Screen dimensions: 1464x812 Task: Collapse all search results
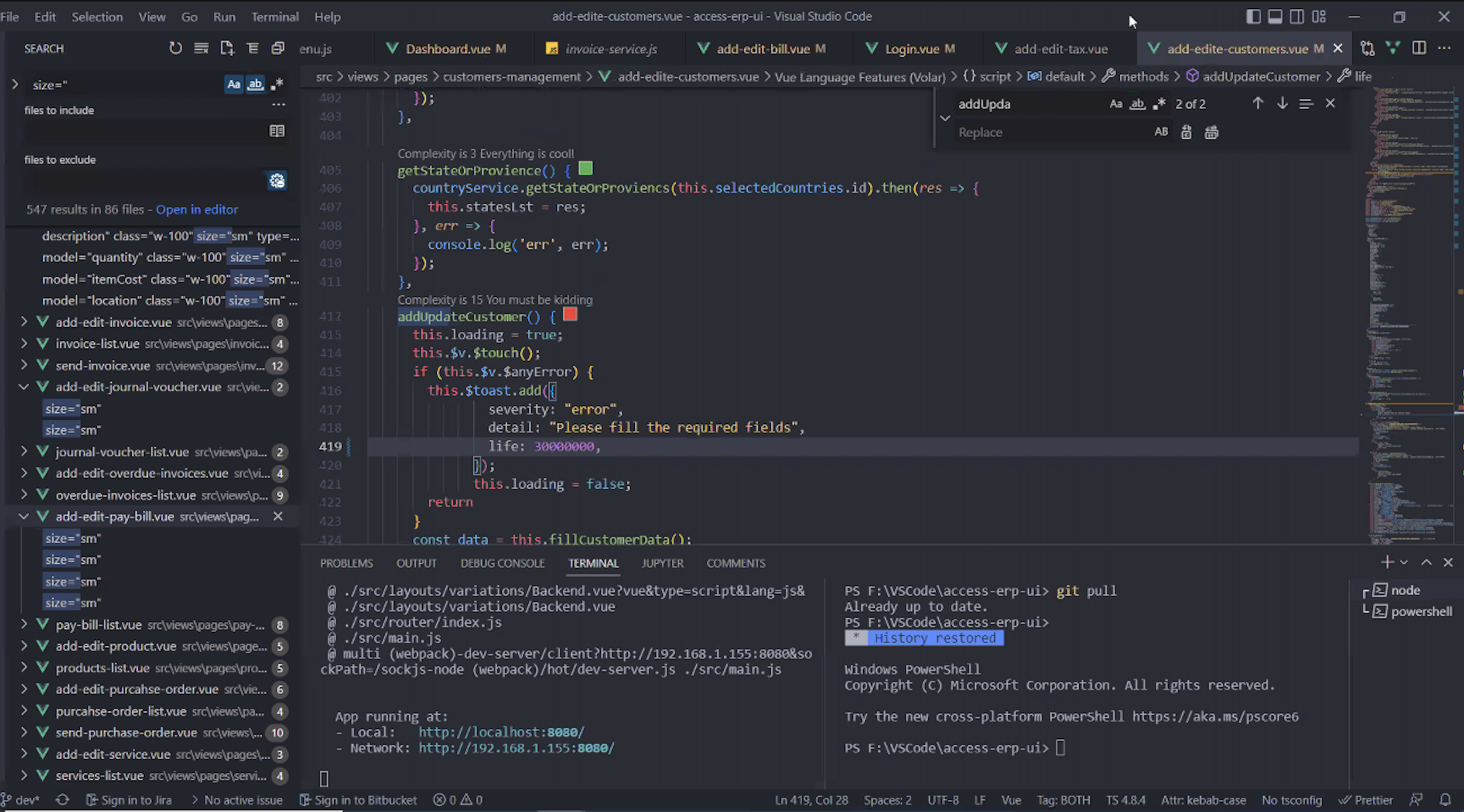pyautogui.click(x=278, y=48)
